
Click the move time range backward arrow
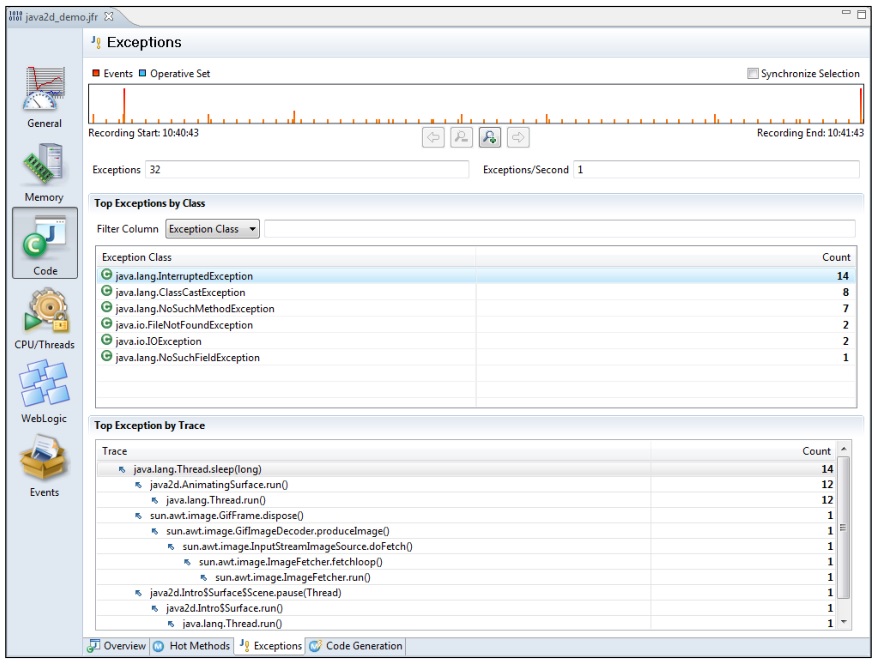coord(433,137)
